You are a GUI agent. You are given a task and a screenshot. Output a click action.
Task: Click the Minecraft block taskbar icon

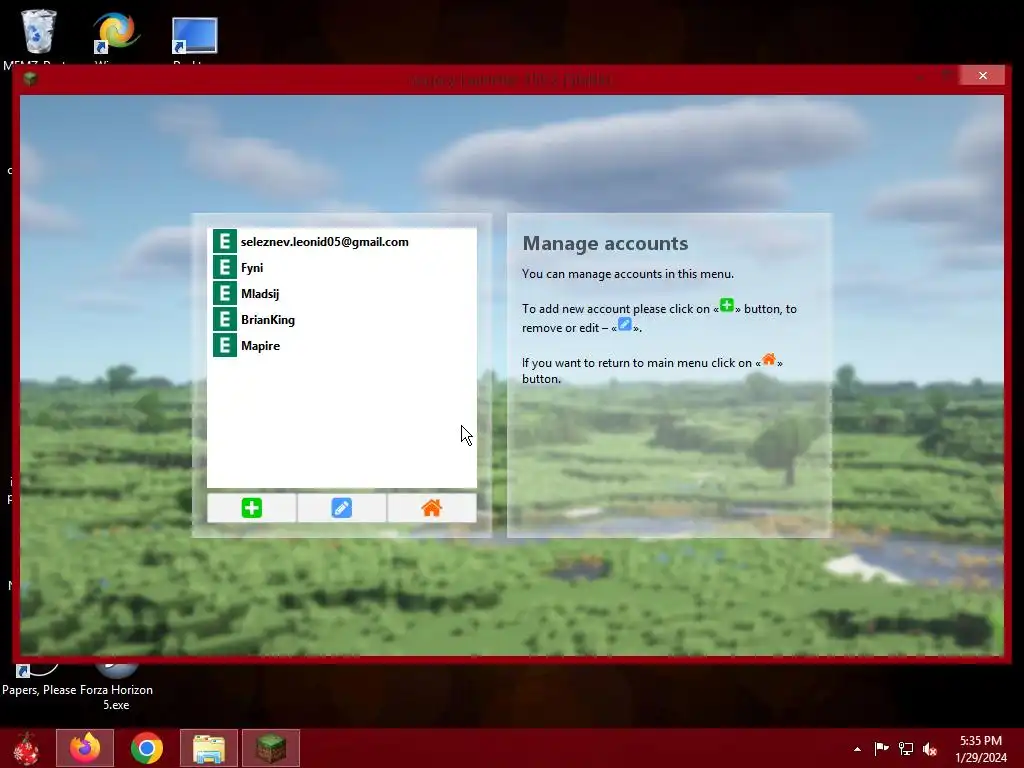coord(271,748)
